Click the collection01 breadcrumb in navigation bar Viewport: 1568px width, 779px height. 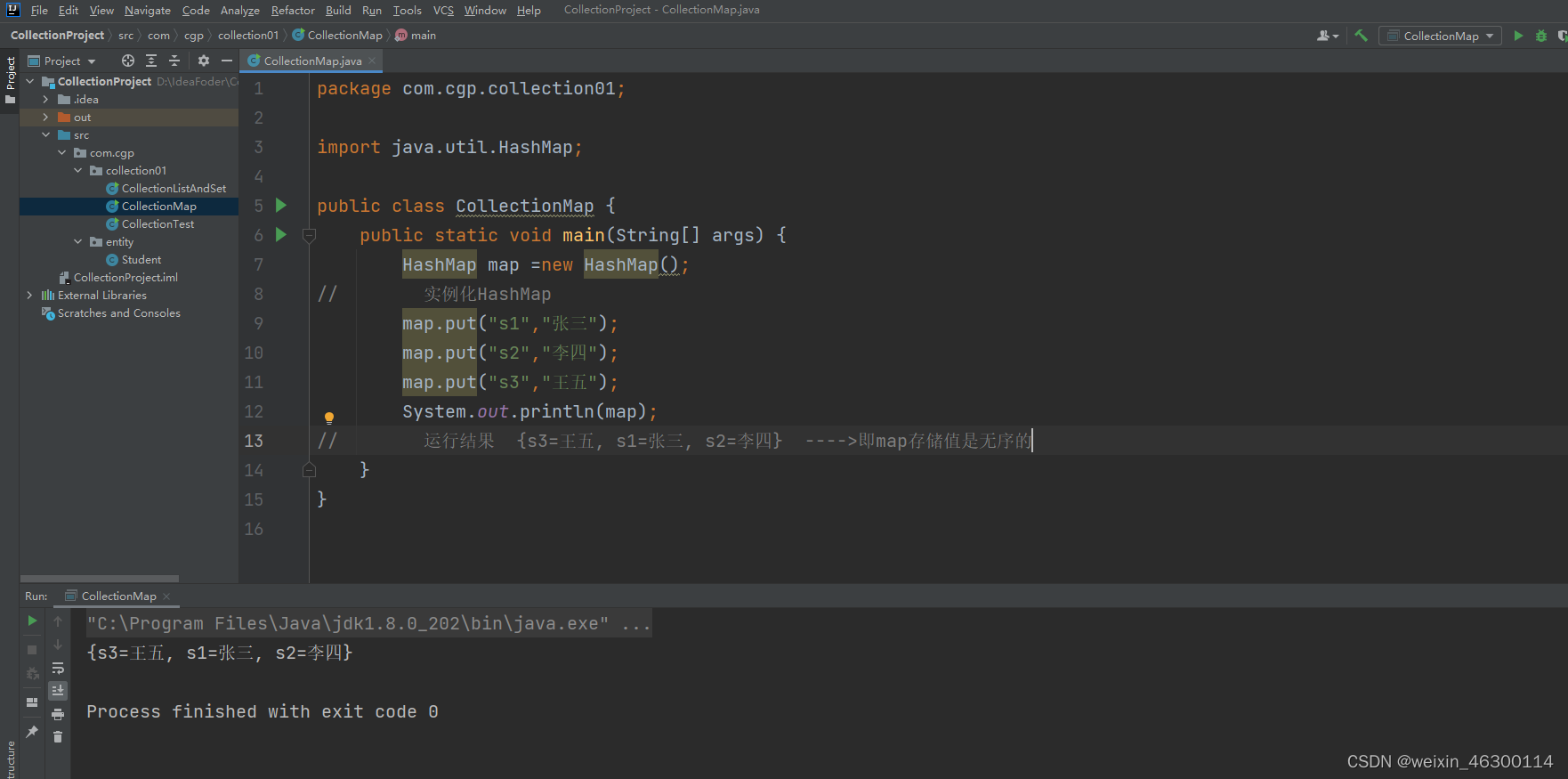(247, 36)
